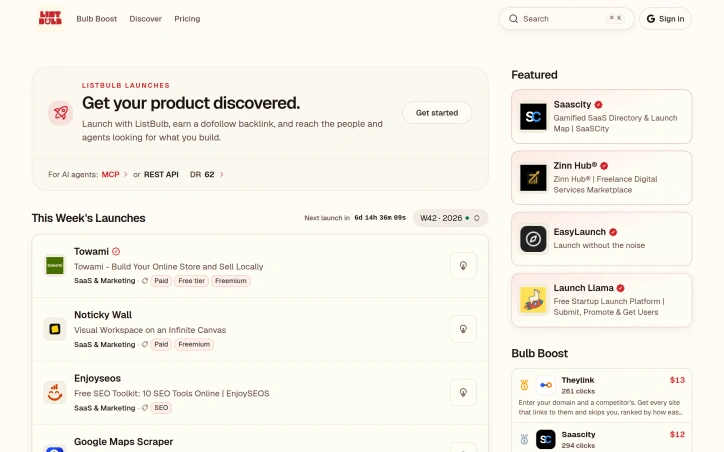
Task: Open the Launch Llama featured card
Action: [602, 300]
